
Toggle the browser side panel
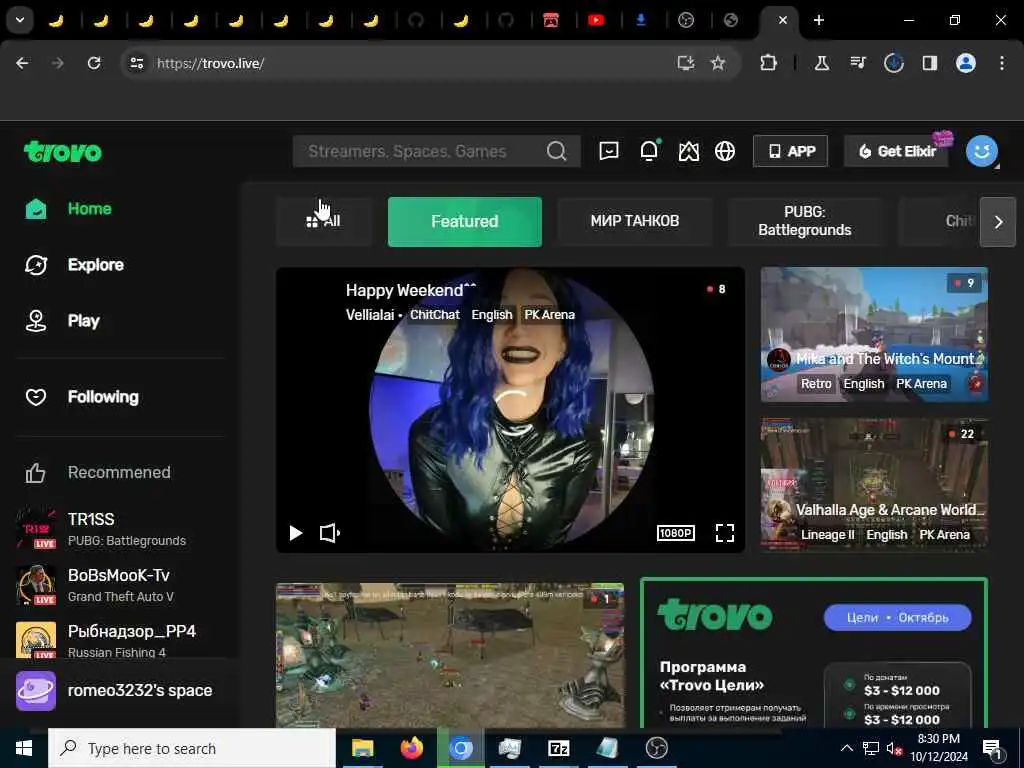click(x=930, y=63)
